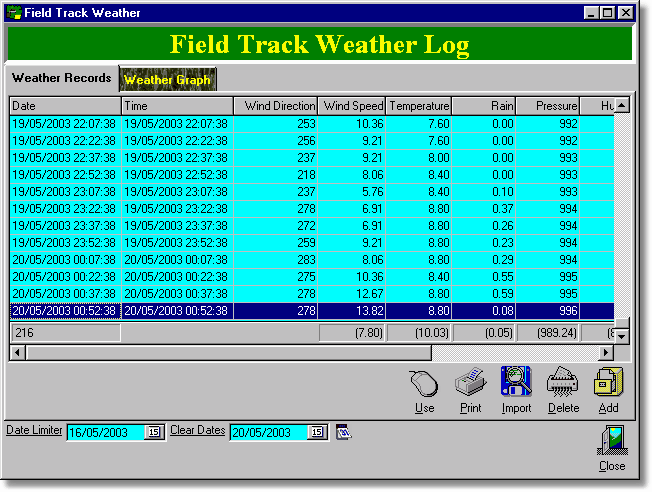
Task: Click the highlighted date 20/05/2003 00:52:38
Action: (x=64, y=311)
